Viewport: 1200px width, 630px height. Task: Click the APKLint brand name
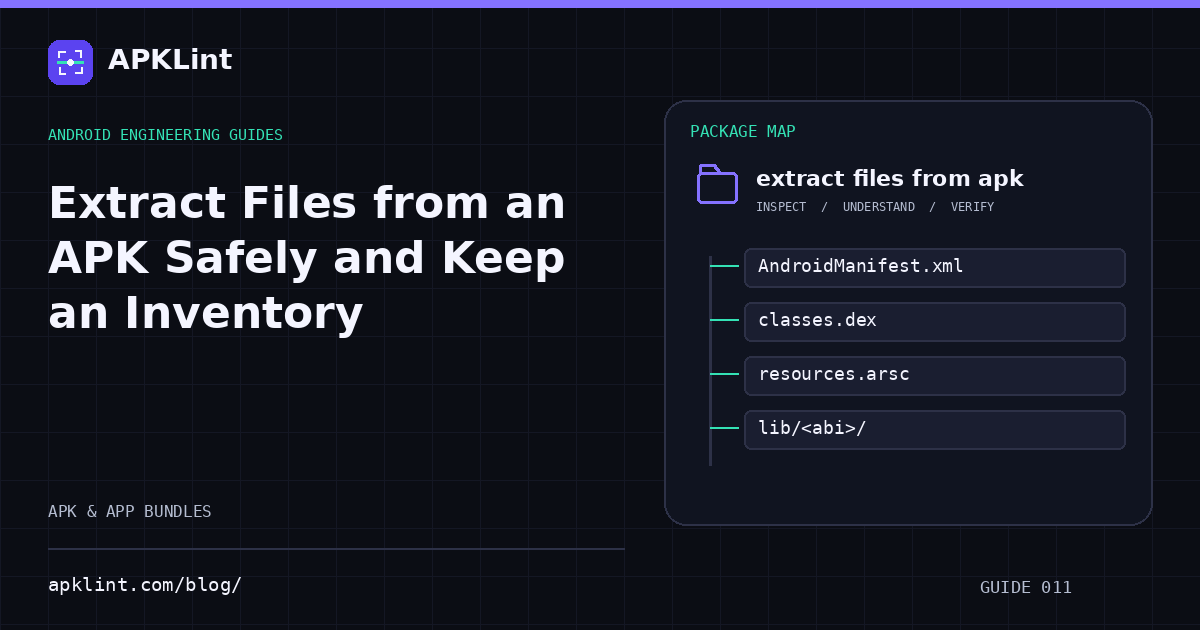coord(170,60)
